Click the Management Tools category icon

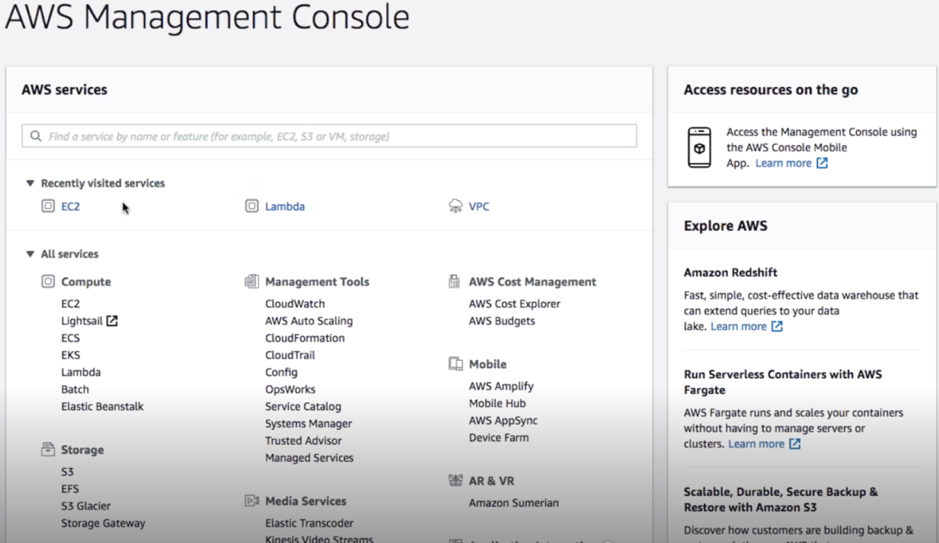[252, 281]
